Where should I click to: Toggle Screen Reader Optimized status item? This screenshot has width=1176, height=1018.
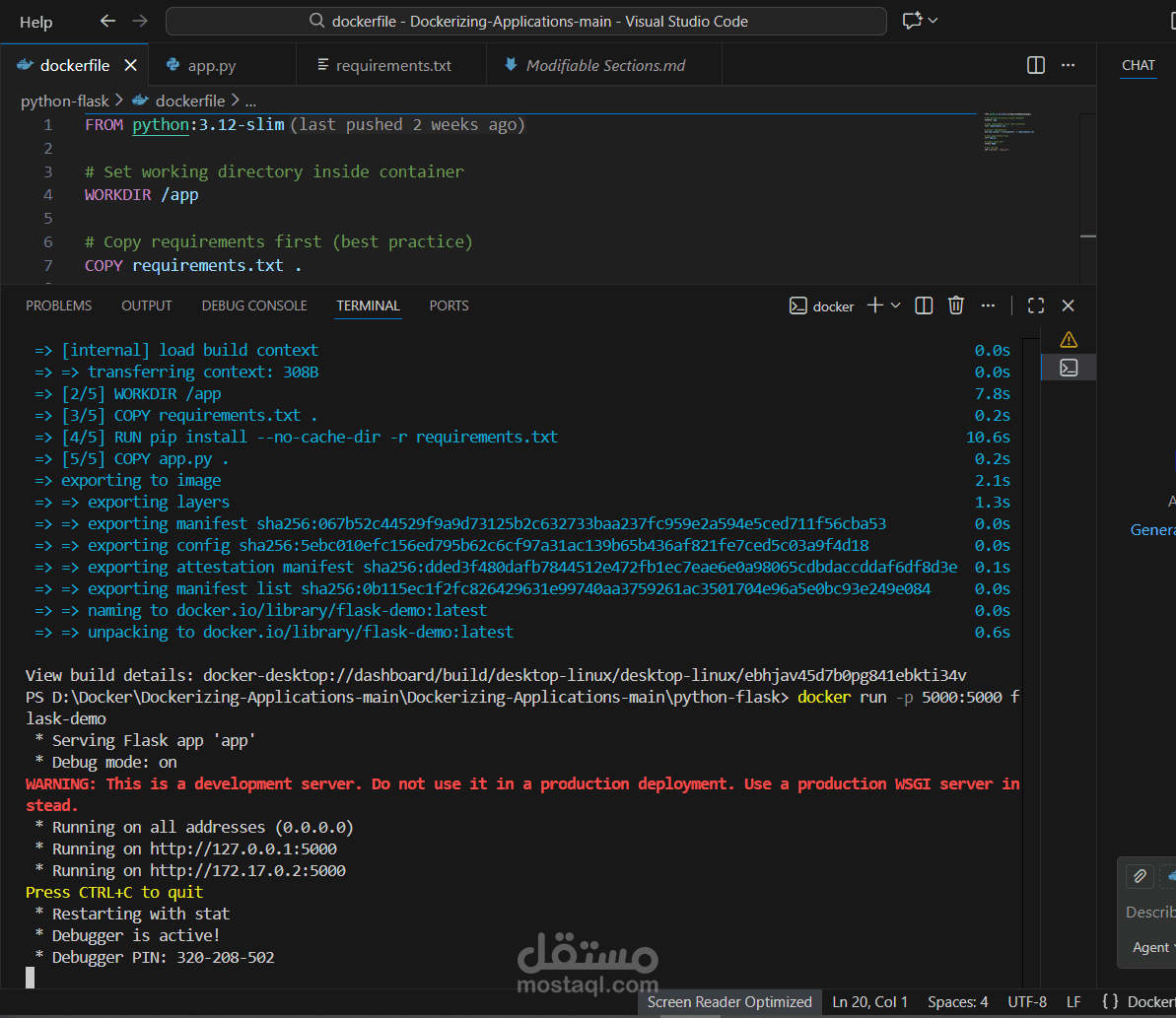point(729,1002)
